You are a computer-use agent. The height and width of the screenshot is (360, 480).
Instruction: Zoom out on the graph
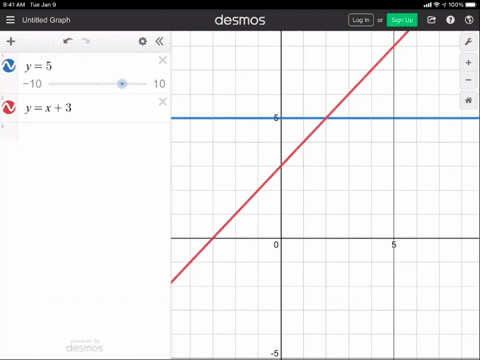468,80
